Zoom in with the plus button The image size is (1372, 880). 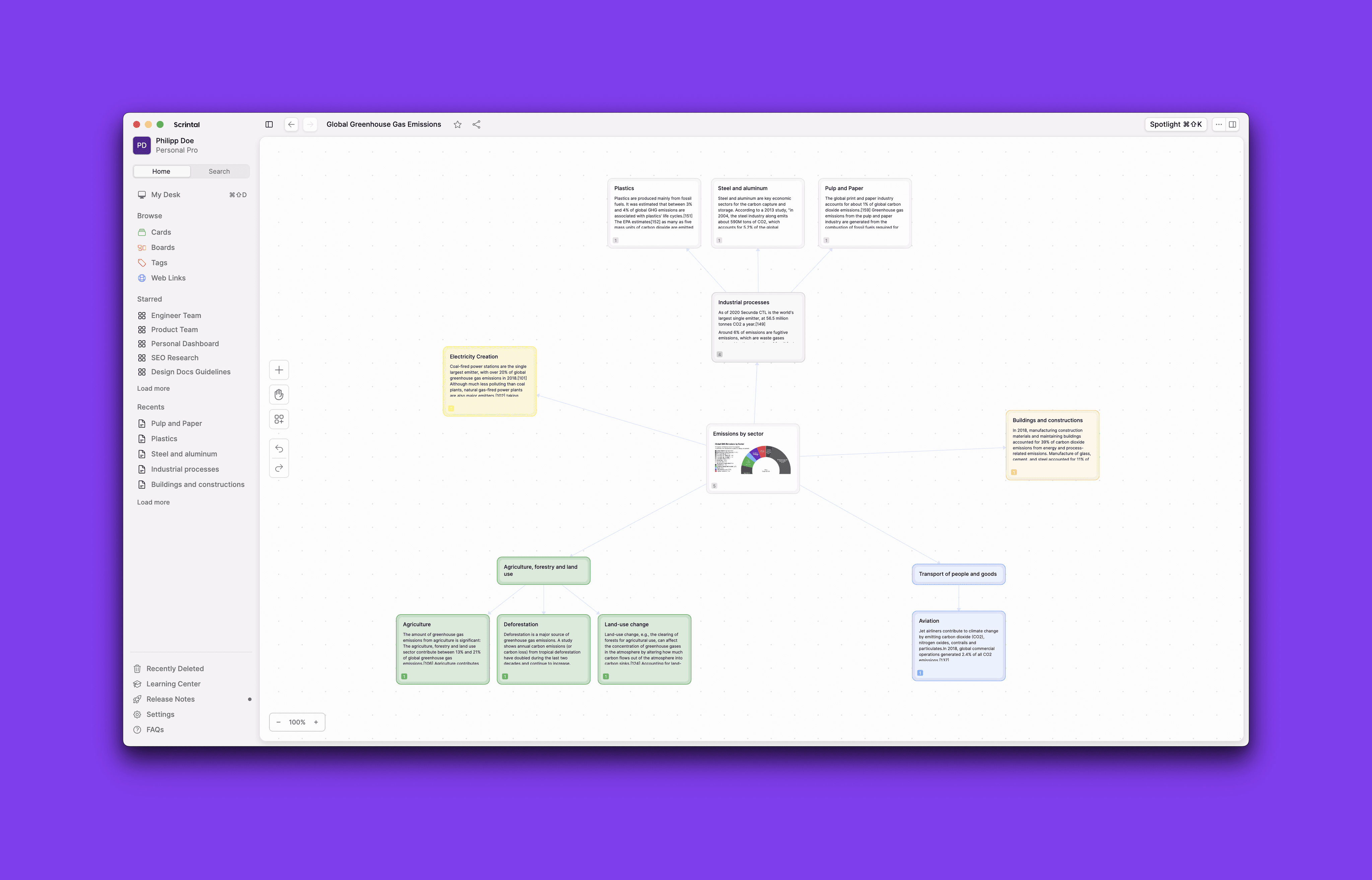click(316, 722)
